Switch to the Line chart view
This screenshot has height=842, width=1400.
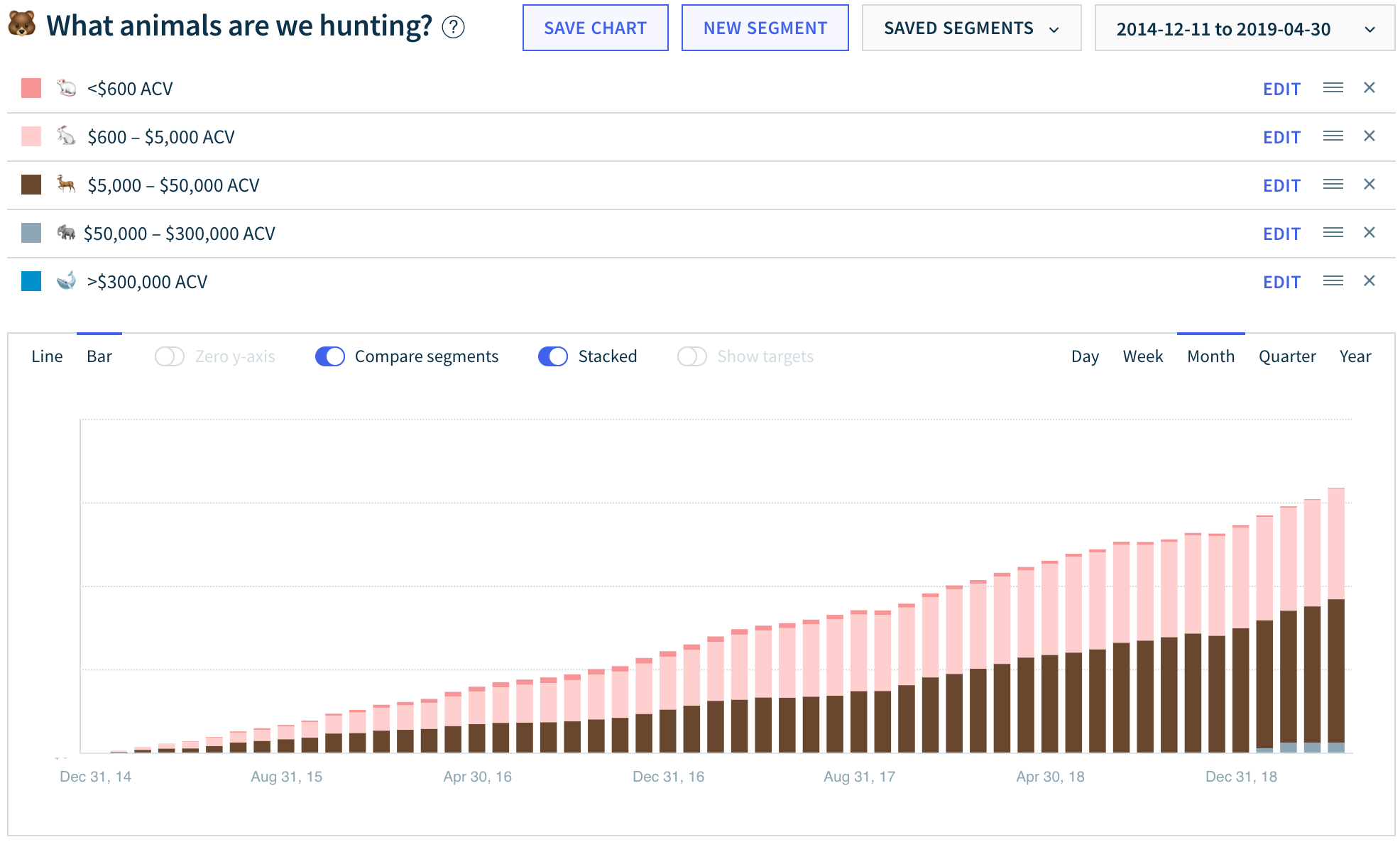[x=47, y=356]
